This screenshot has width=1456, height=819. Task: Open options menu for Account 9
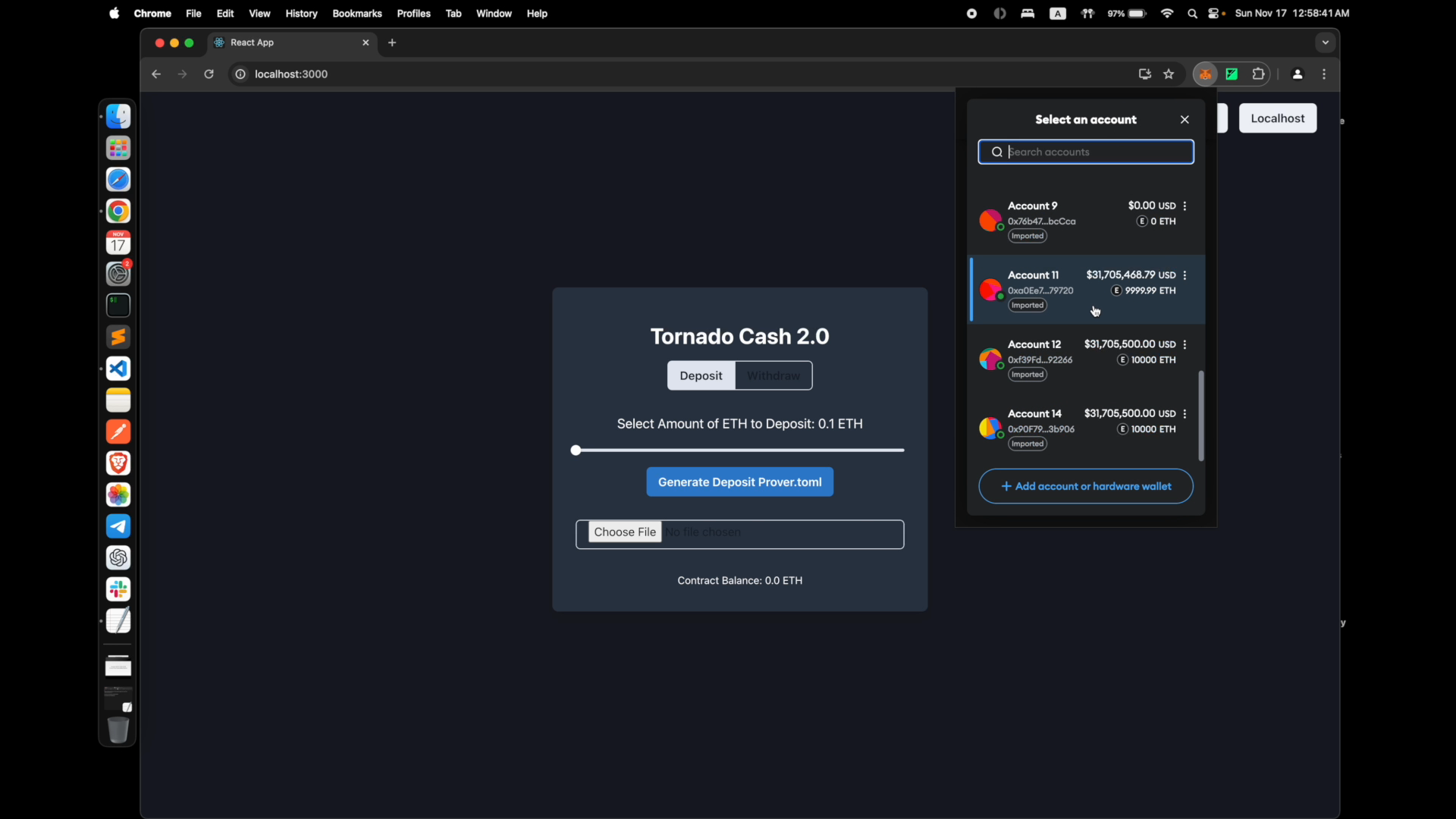coord(1185,206)
